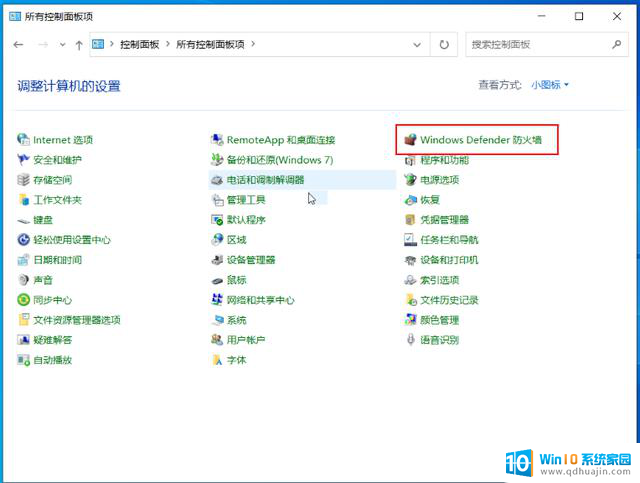Open the 恢复 recovery link

tap(430, 200)
